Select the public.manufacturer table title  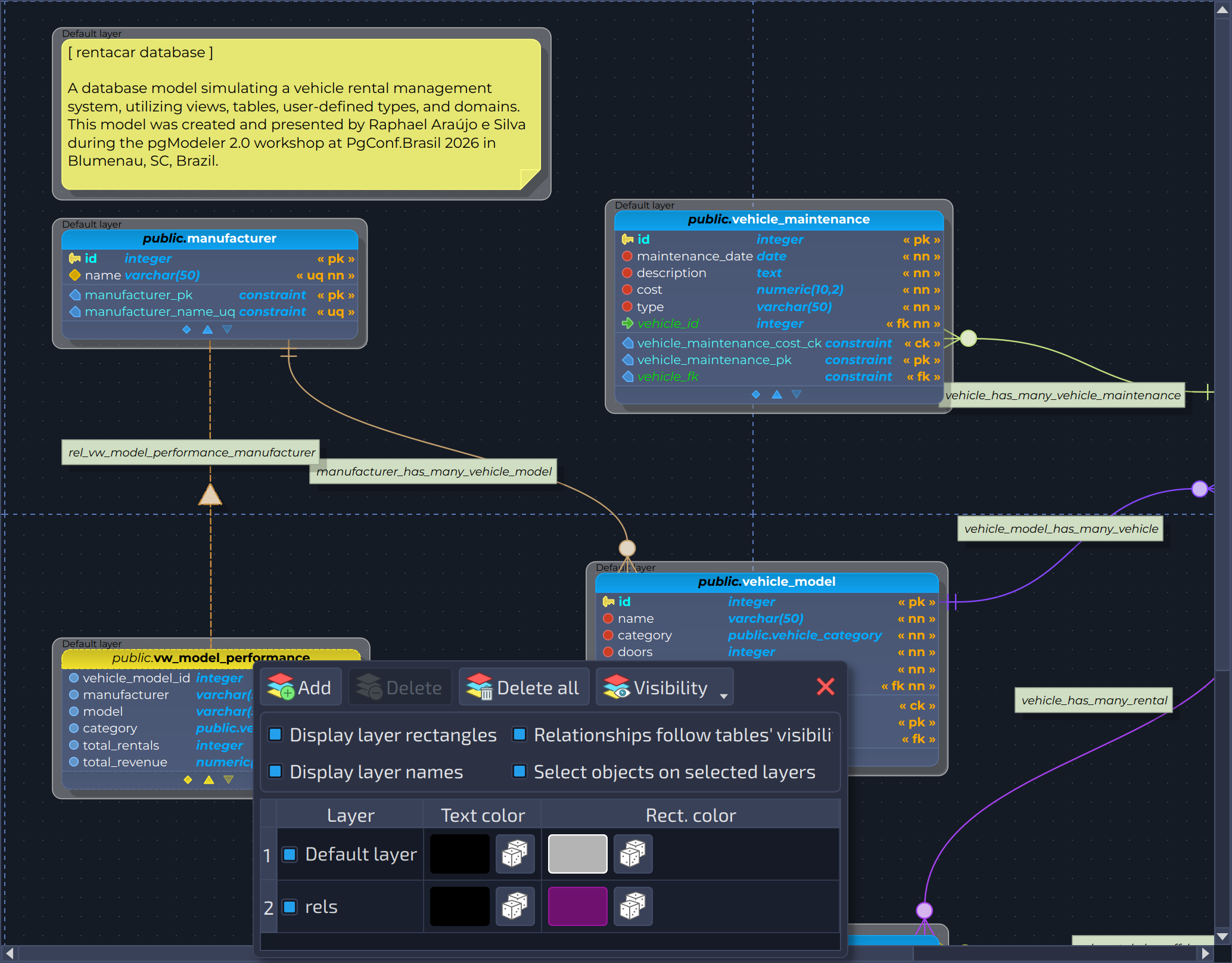pos(210,238)
